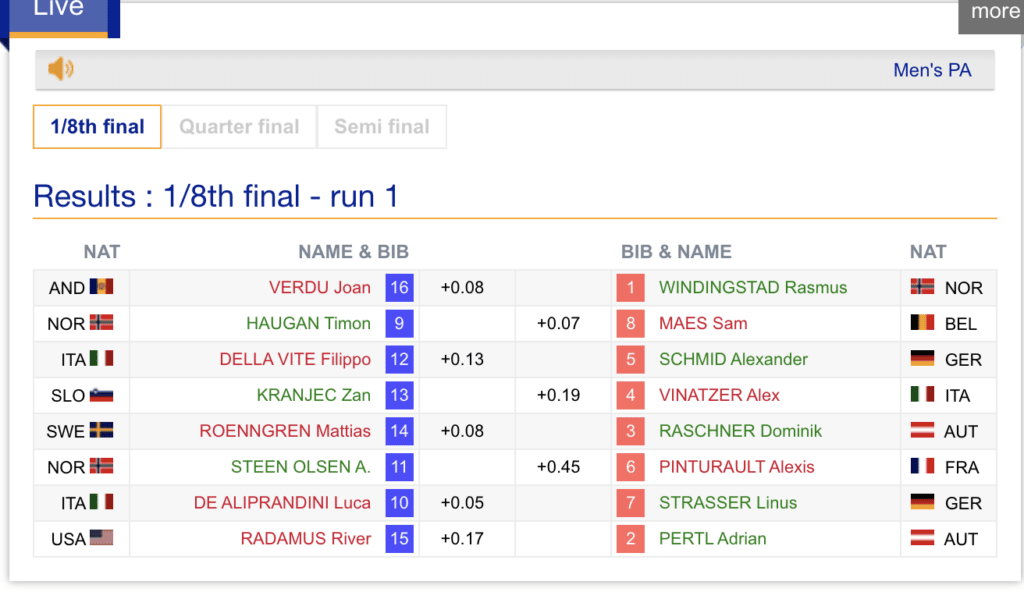
Task: Open DE ALIPRANDINI Luca's profile link
Action: point(282,503)
